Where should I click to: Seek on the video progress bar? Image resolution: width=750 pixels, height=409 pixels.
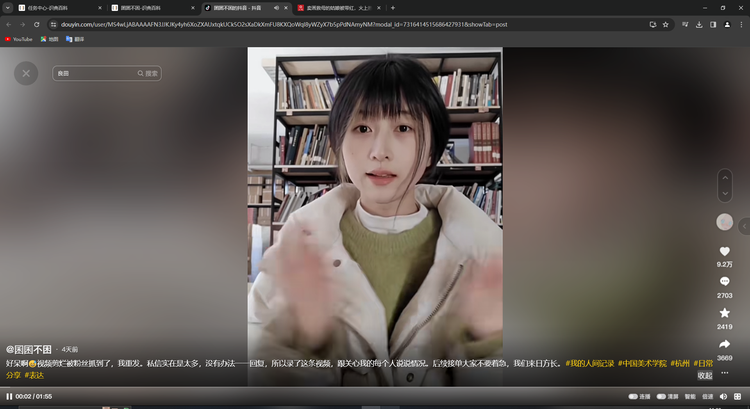375,387
